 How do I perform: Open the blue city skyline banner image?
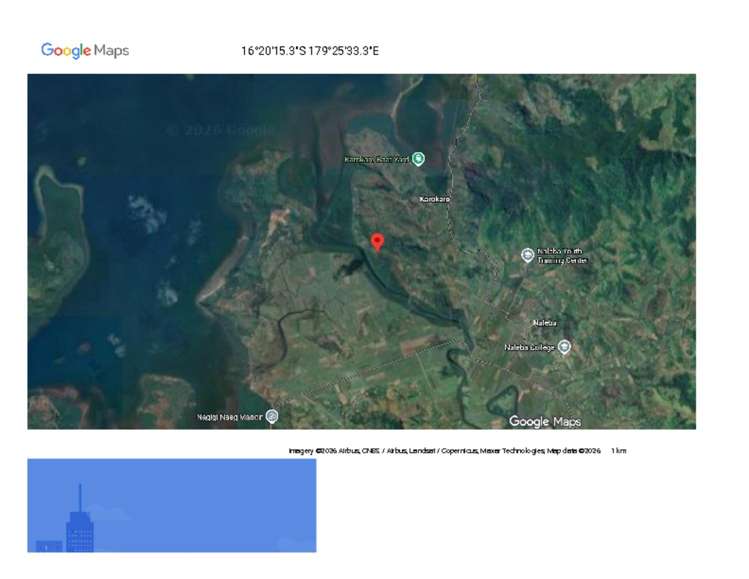click(172, 505)
